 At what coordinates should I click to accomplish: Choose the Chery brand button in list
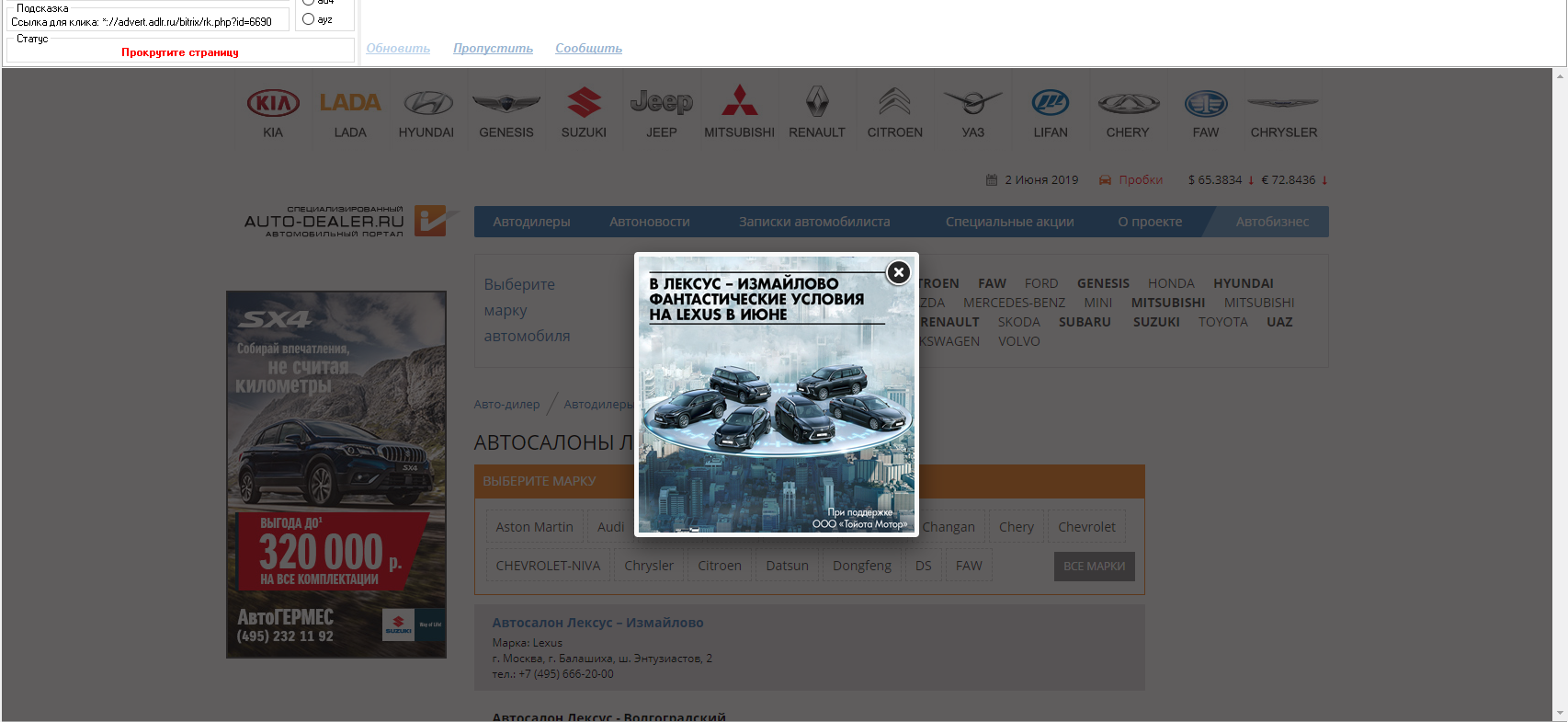[1017, 527]
